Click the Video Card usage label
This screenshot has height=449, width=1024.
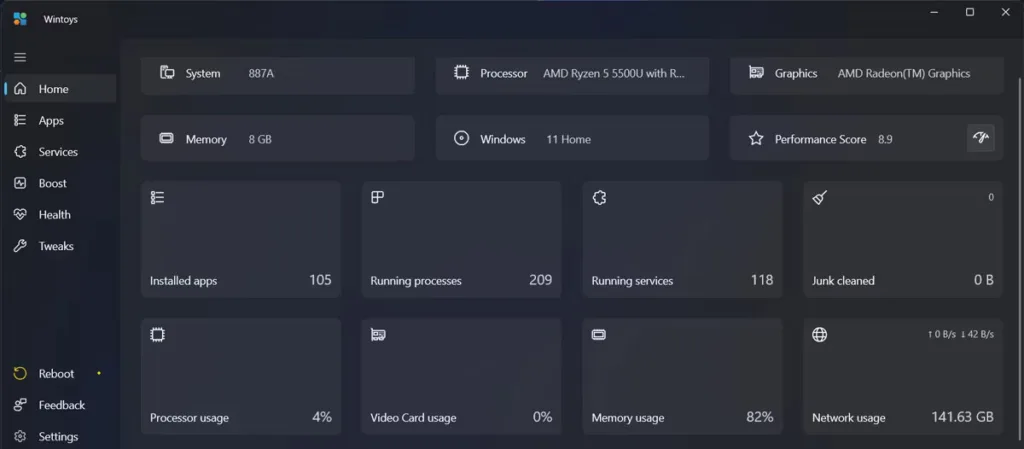[x=413, y=418]
